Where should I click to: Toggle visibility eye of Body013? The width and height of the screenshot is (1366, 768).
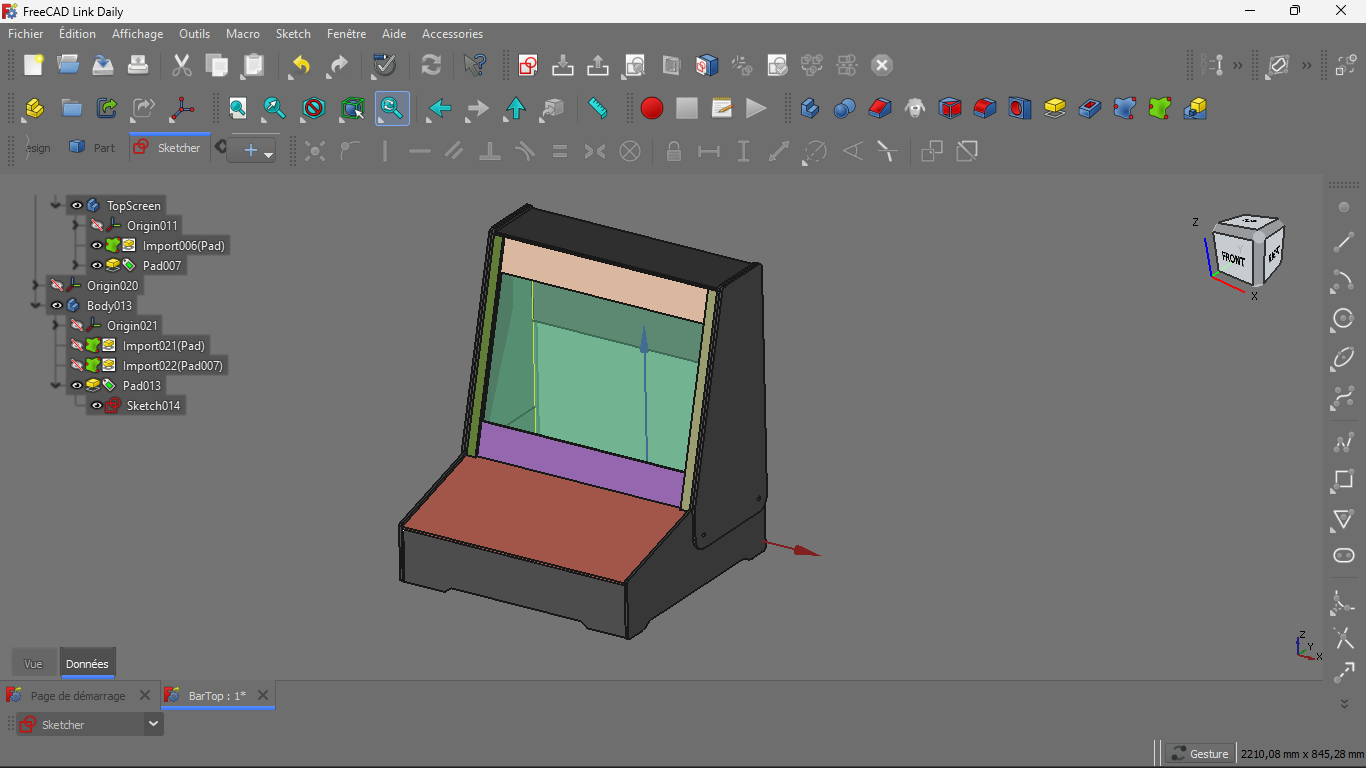(57, 305)
